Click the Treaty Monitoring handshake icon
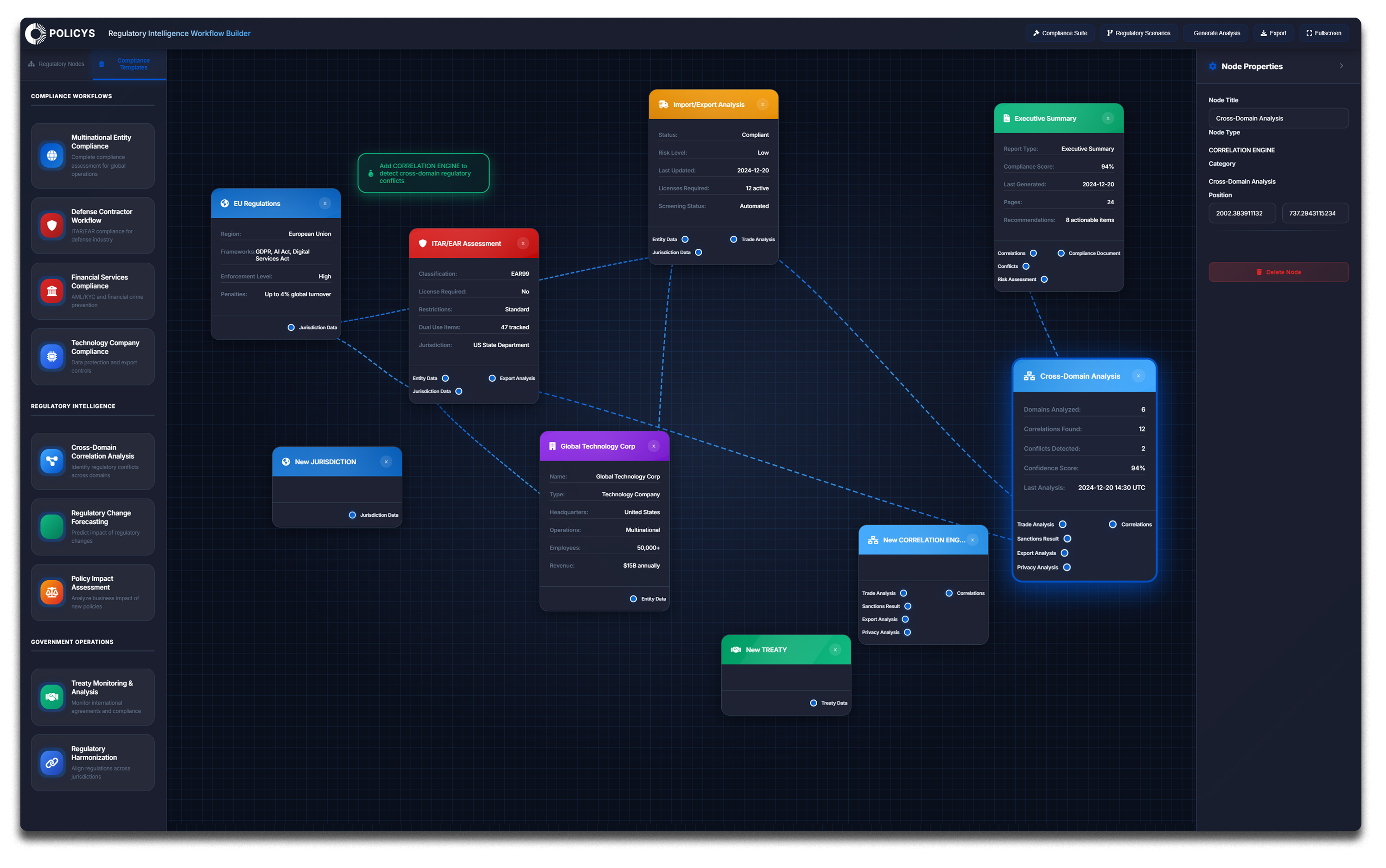This screenshot has width=1386, height=868. click(51, 697)
